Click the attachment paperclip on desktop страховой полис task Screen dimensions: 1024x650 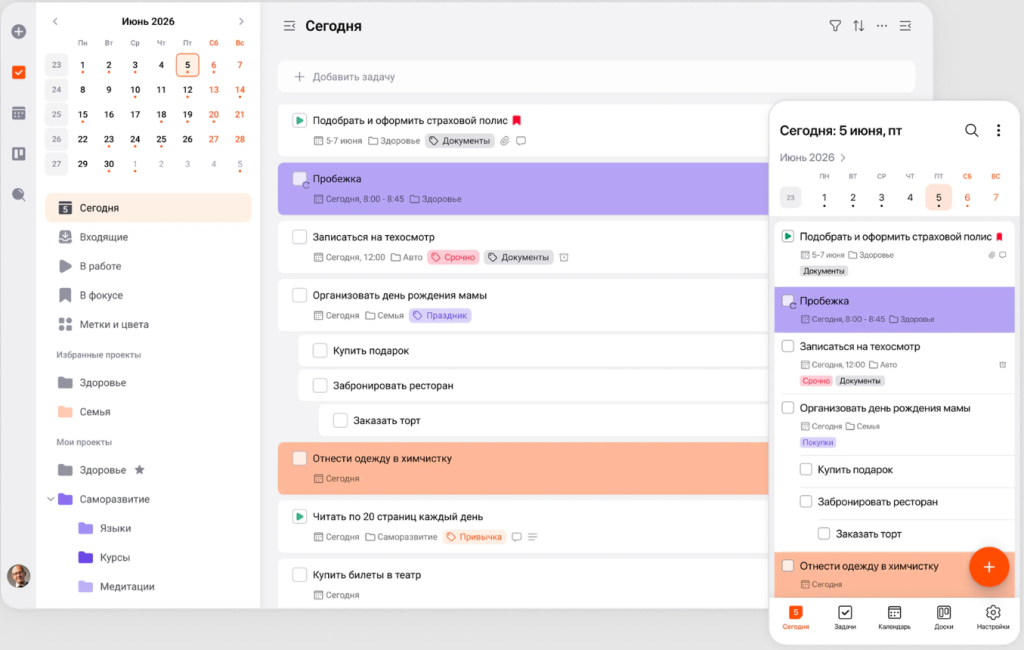pyautogui.click(x=505, y=141)
